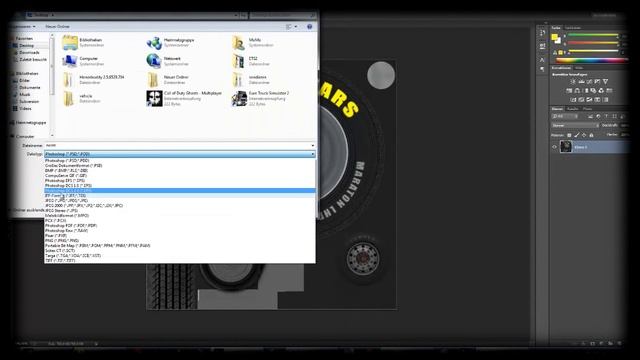The image size is (640, 360).
Task: Open the layer blend mode dropdown
Action: pos(575,126)
